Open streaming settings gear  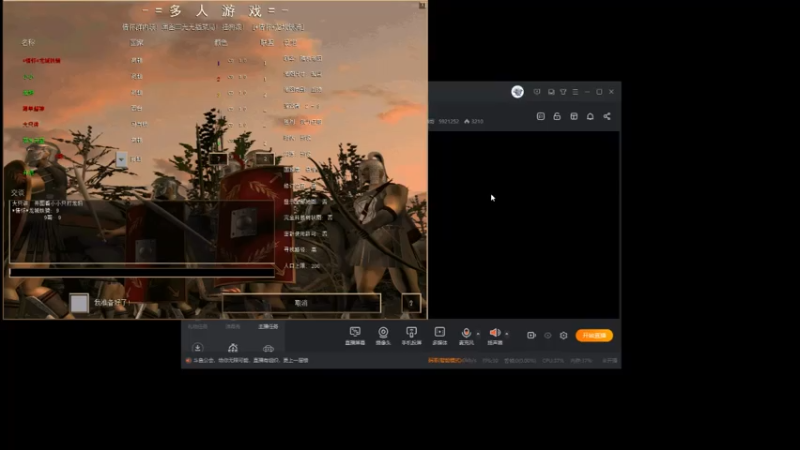pos(563,335)
